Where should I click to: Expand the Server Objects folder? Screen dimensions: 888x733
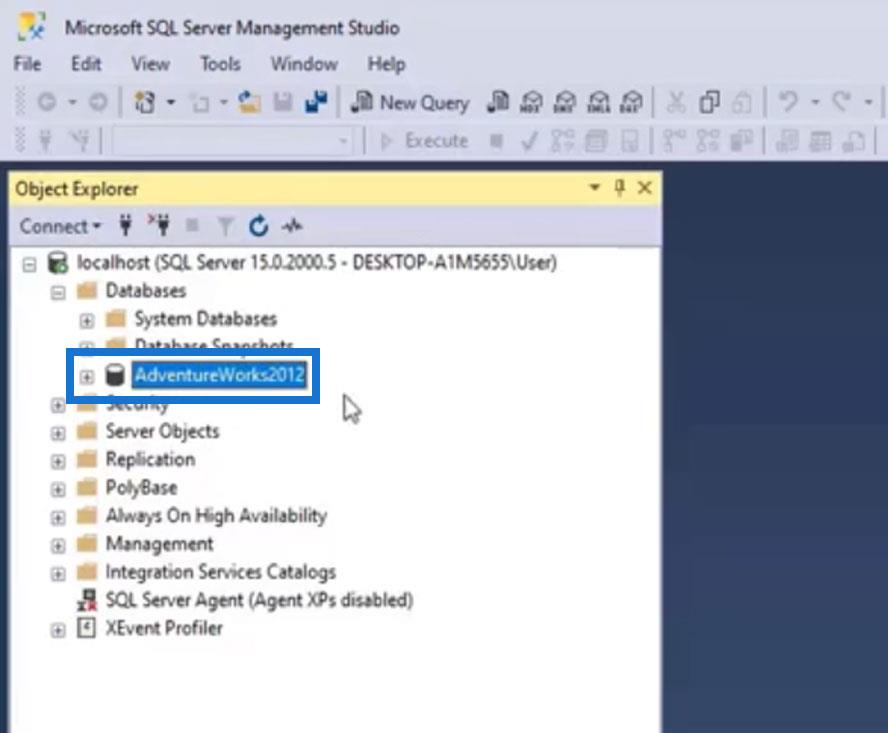click(58, 433)
